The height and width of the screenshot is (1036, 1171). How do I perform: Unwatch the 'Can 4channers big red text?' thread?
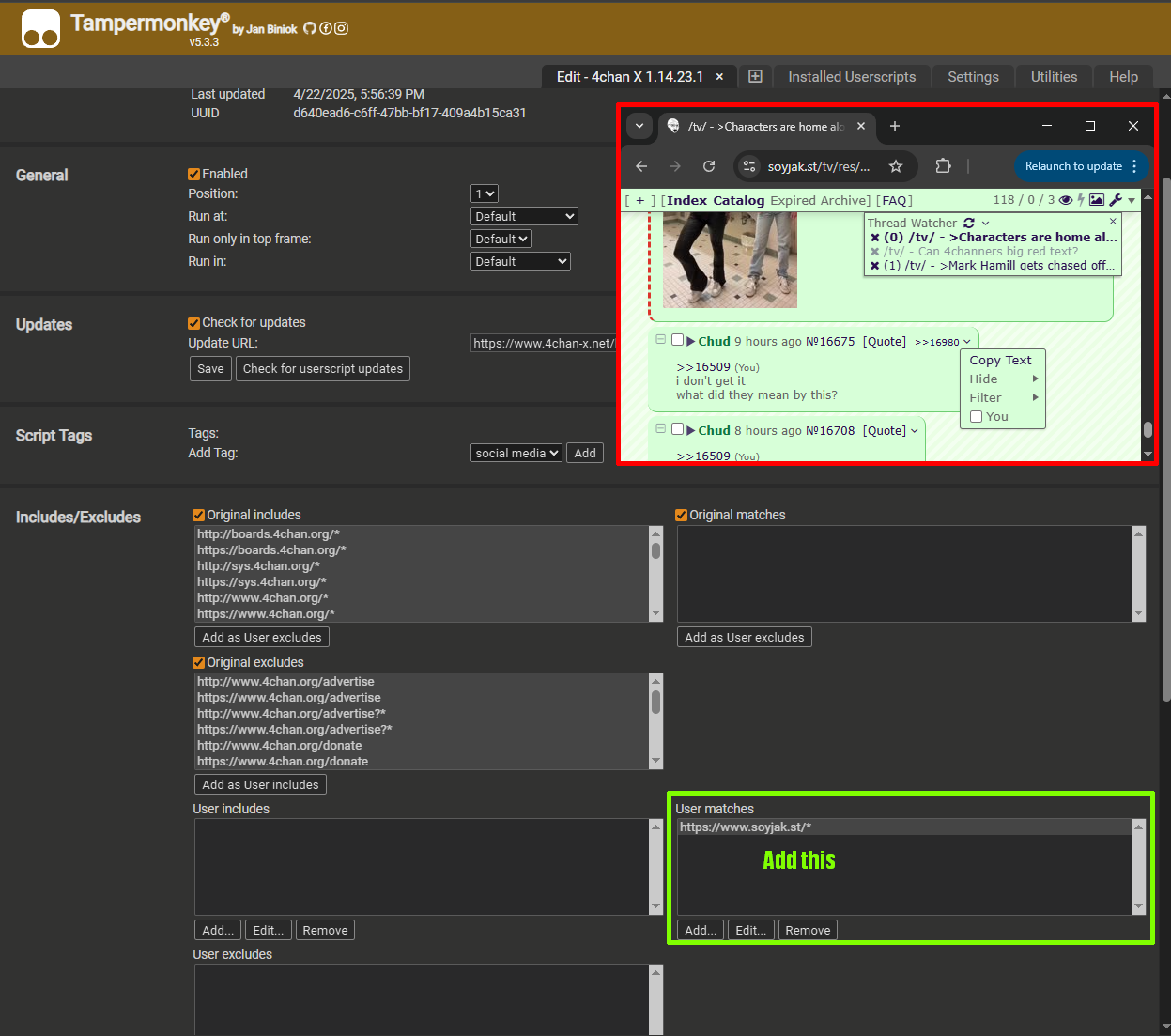click(x=874, y=252)
